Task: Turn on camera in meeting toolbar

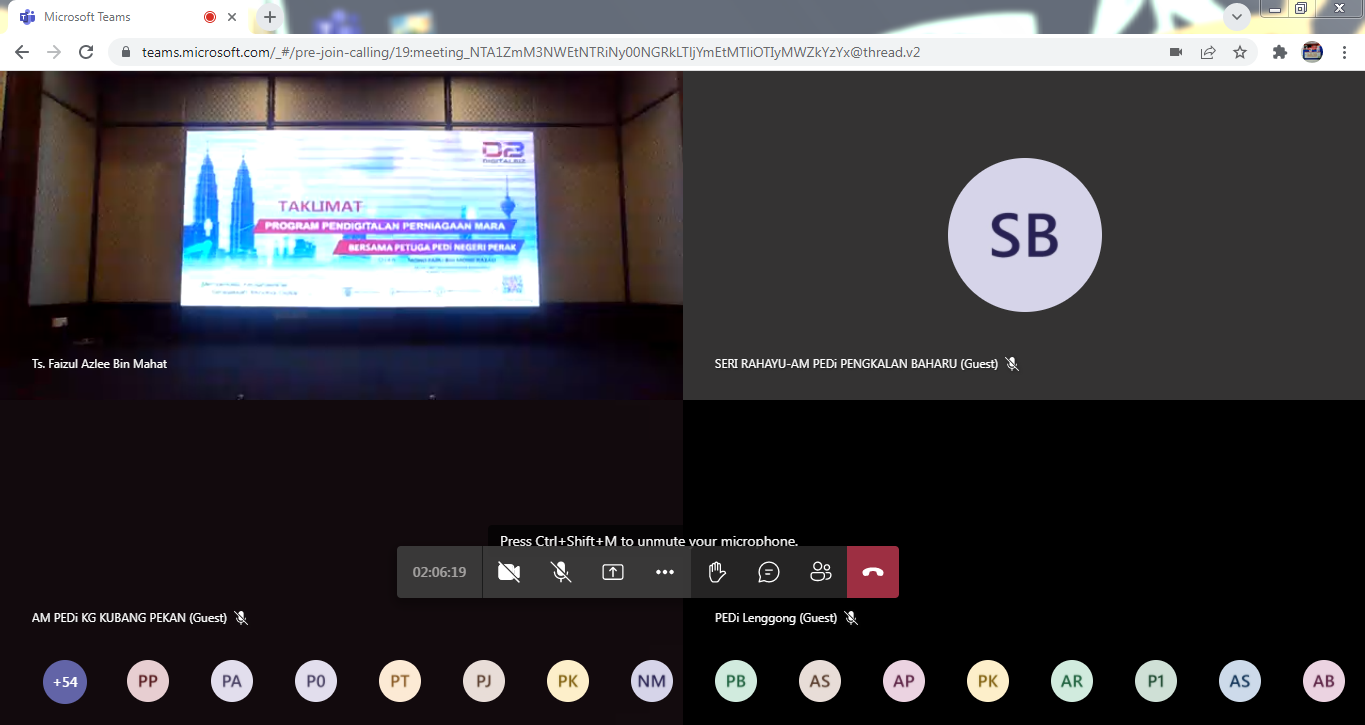Action: tap(509, 572)
